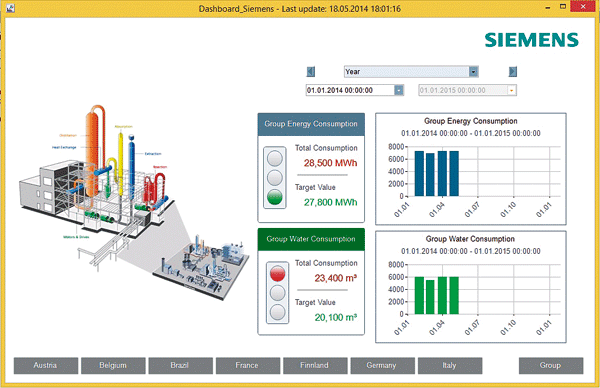This screenshot has height=388, width=600.
Task: Open the end date 01.01.2015 dropdown arrow
Action: [x=512, y=90]
